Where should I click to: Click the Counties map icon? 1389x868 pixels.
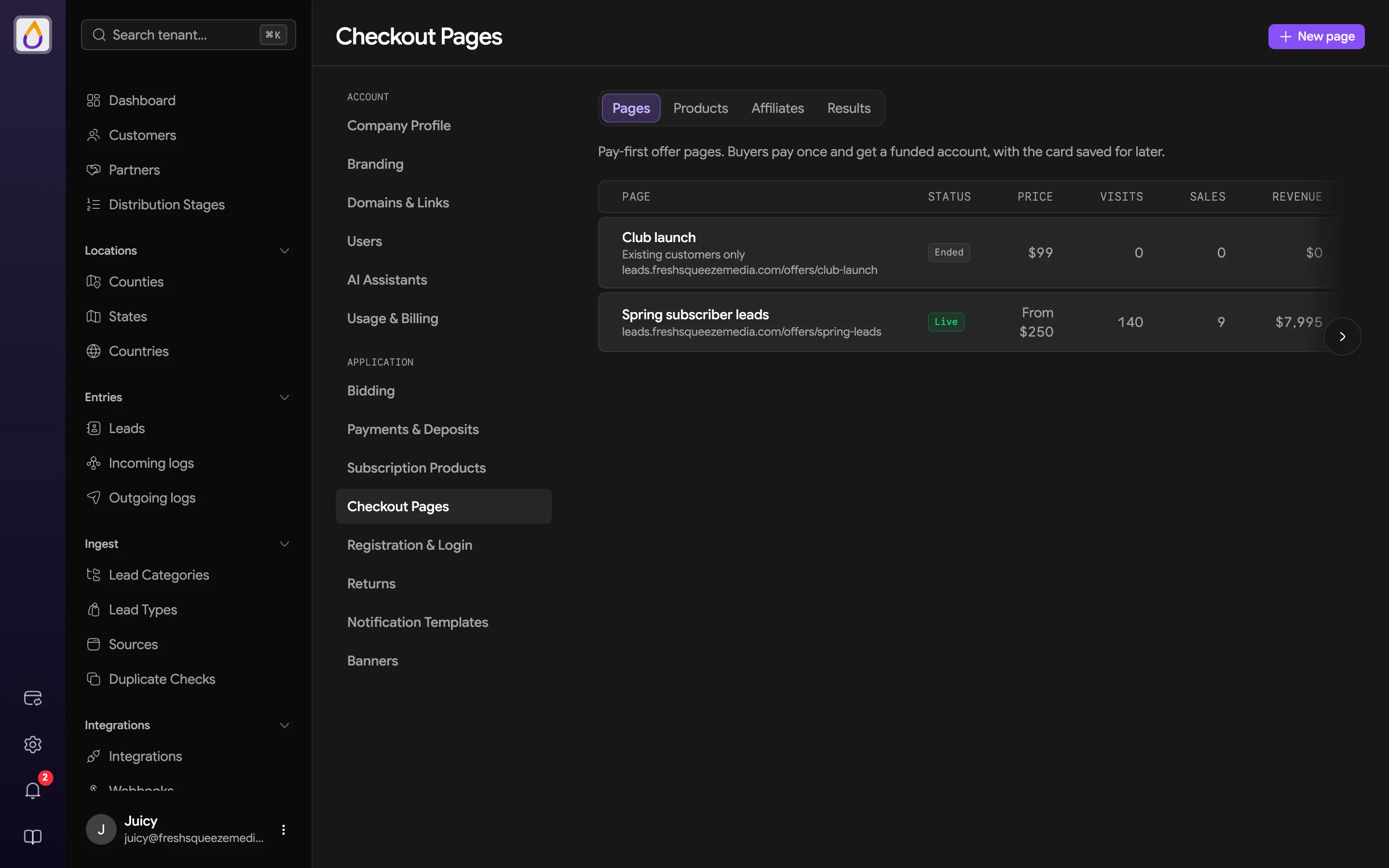(93, 282)
